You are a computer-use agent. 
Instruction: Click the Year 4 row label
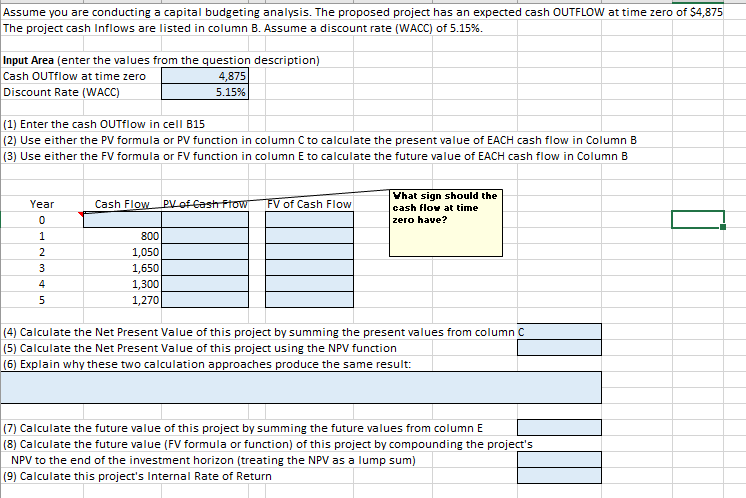tap(42, 284)
